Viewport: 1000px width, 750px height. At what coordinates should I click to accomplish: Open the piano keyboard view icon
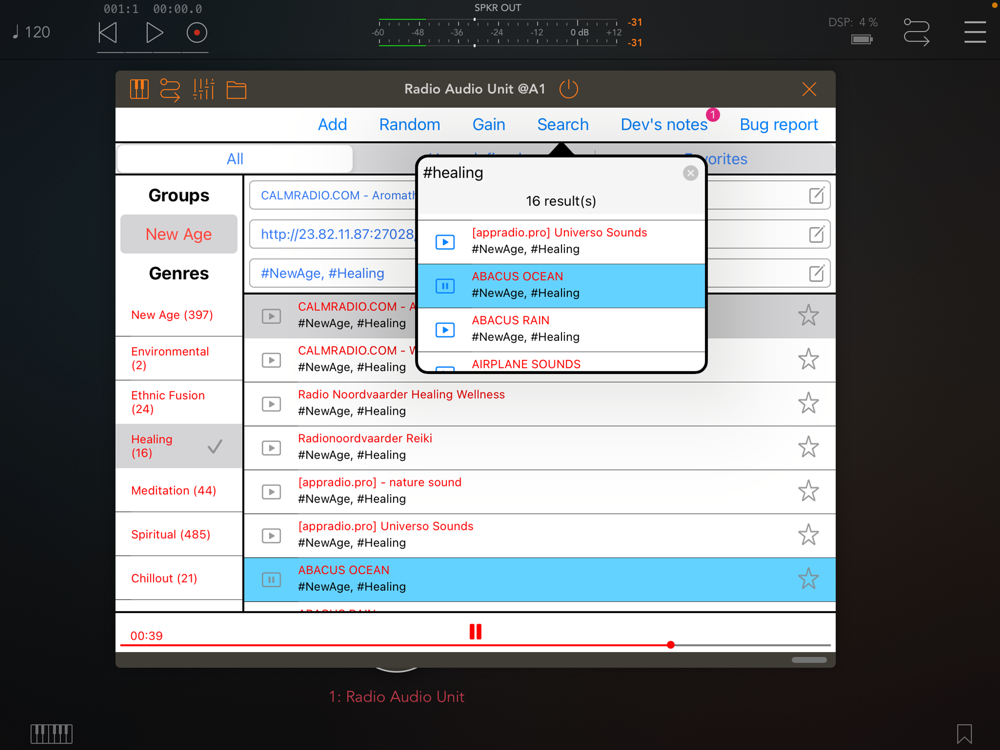139,89
